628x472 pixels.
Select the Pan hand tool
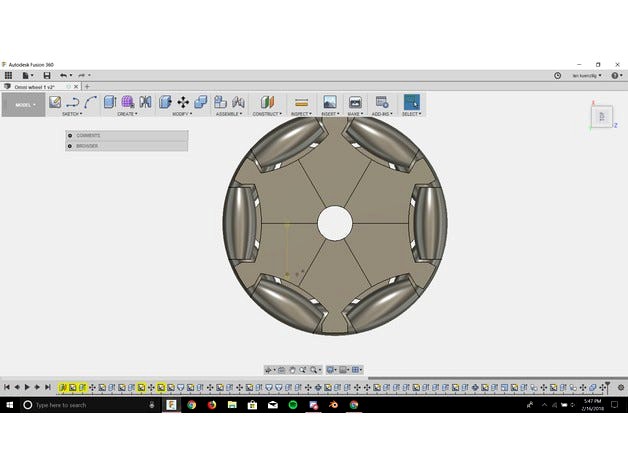coord(292,370)
